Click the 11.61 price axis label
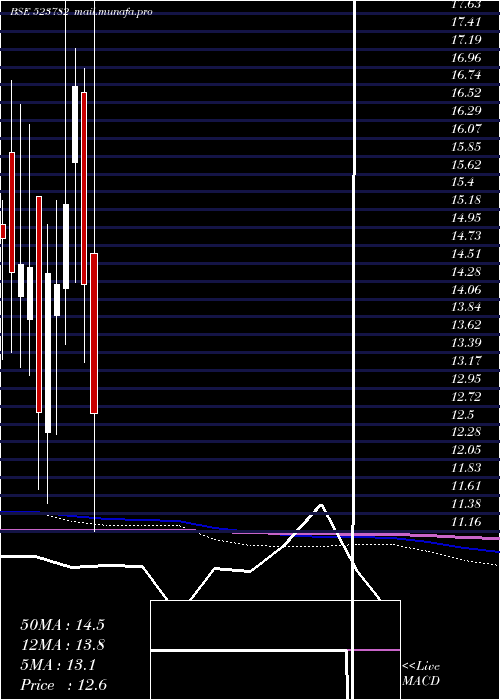The height and width of the screenshot is (700, 500). coord(466,486)
